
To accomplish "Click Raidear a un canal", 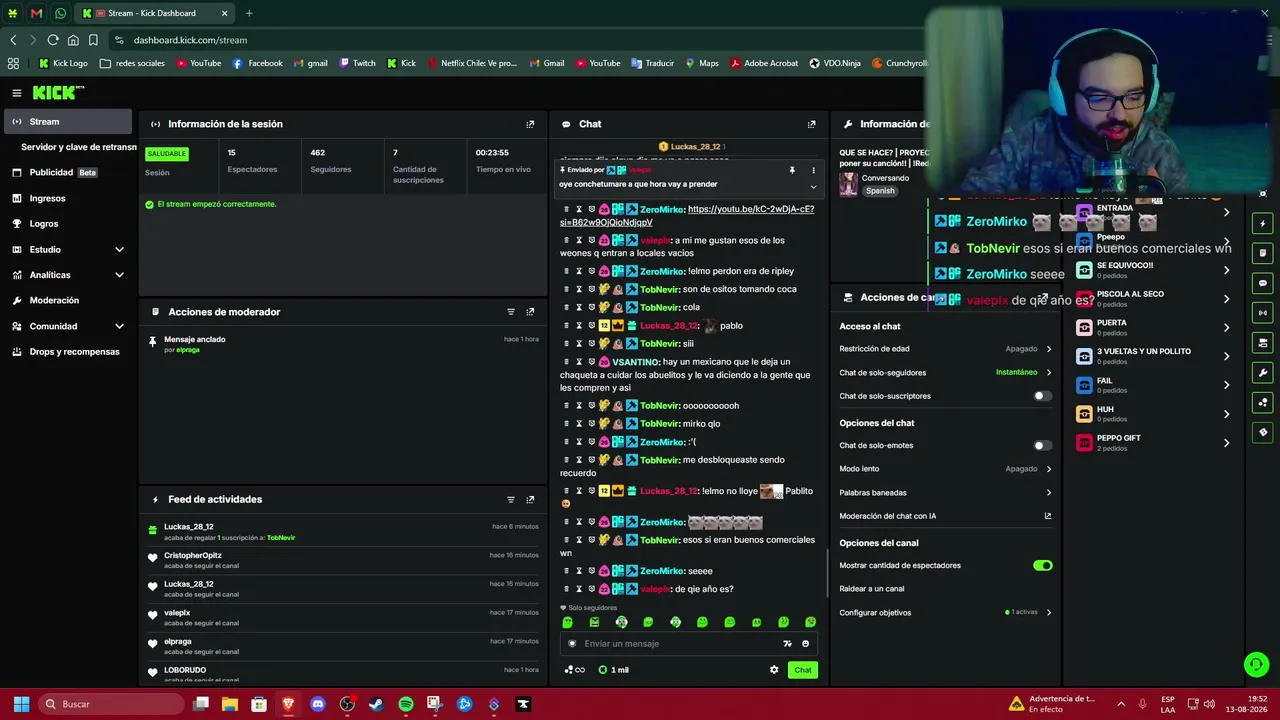I will tap(872, 589).
